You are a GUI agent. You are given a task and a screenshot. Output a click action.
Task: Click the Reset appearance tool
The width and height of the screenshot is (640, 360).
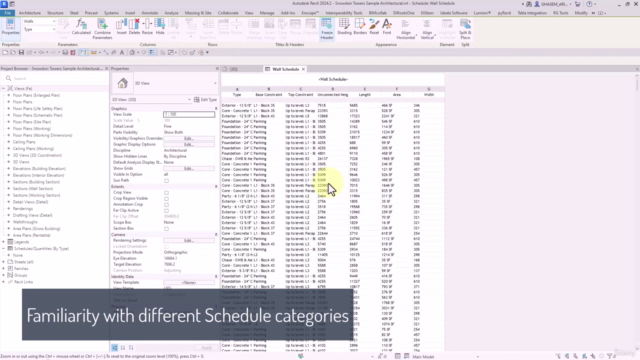(x=374, y=27)
